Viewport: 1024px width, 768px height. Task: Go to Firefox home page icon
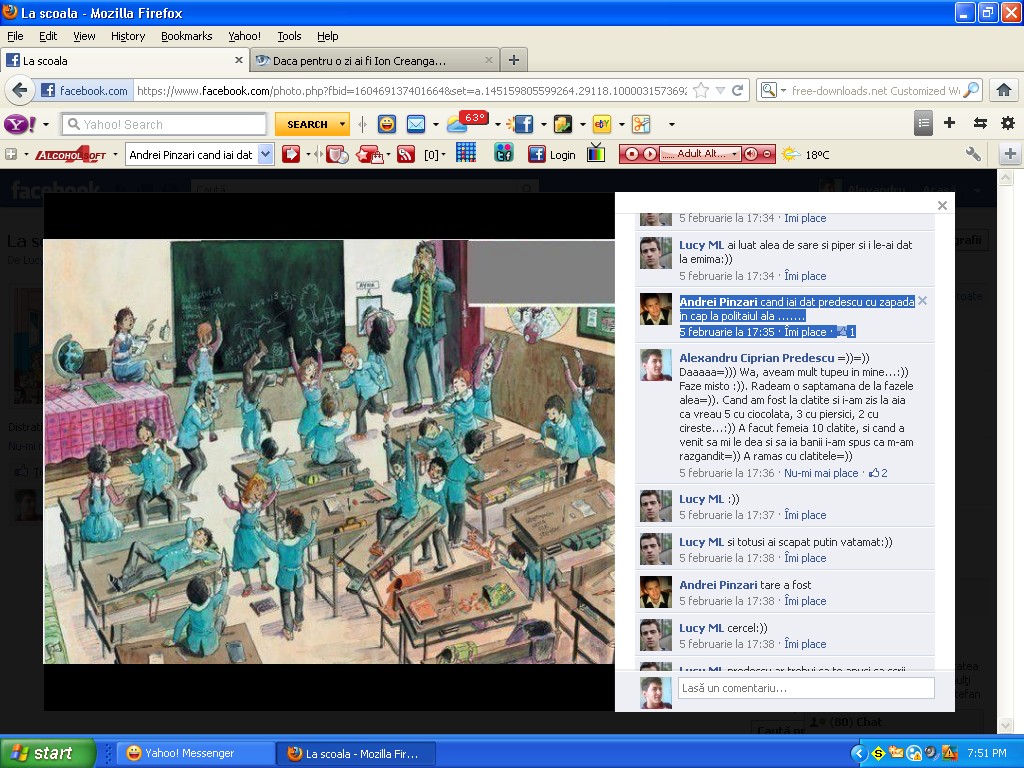click(1004, 90)
